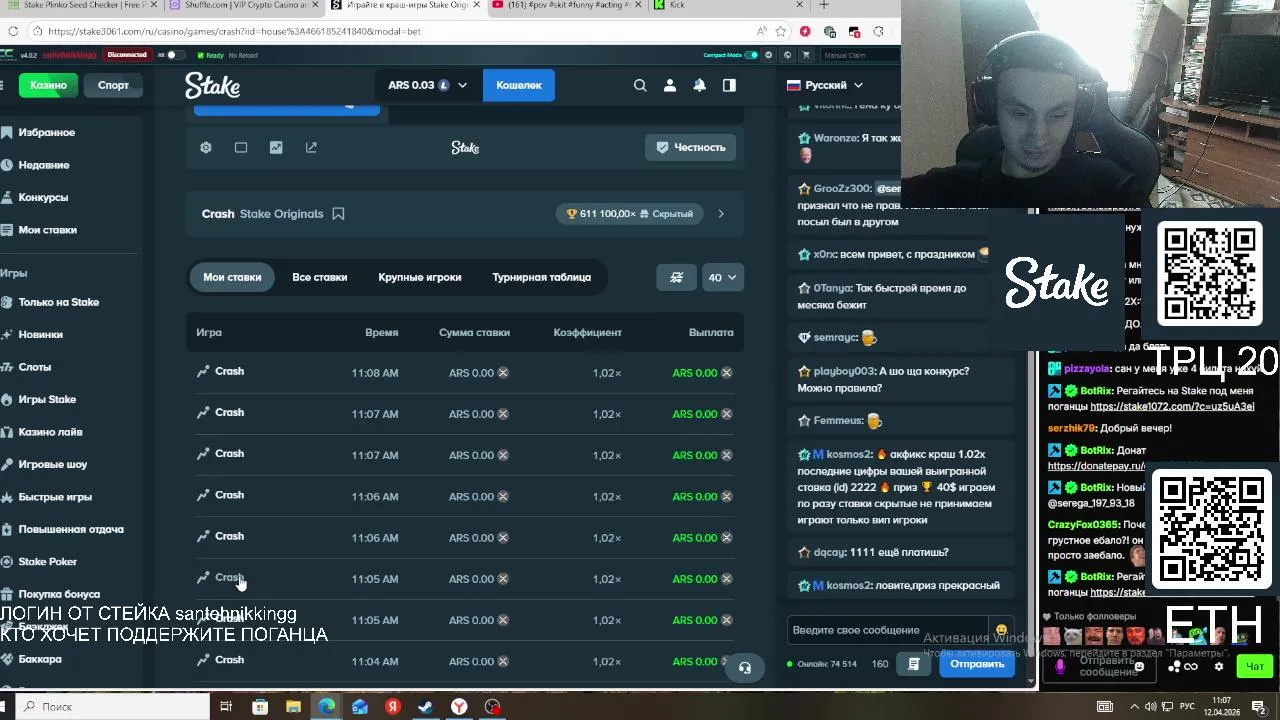Open Слоты category in sidebar
Viewport: 1280px width, 720px height.
[34, 367]
